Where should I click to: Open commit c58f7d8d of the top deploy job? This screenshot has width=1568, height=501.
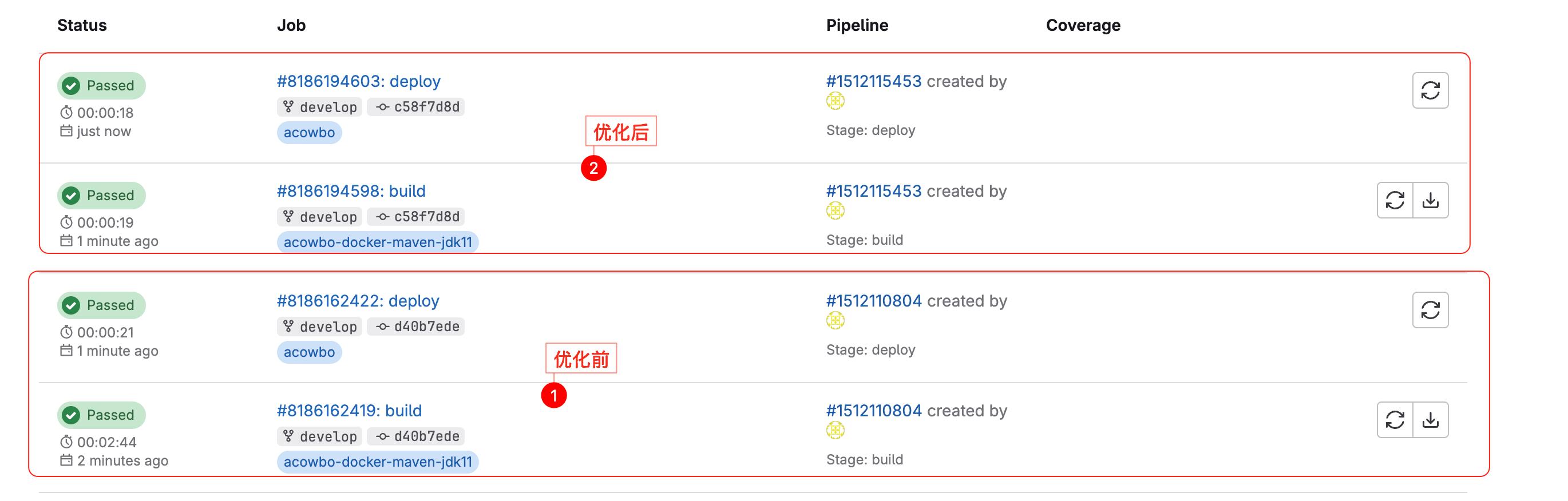click(x=426, y=107)
